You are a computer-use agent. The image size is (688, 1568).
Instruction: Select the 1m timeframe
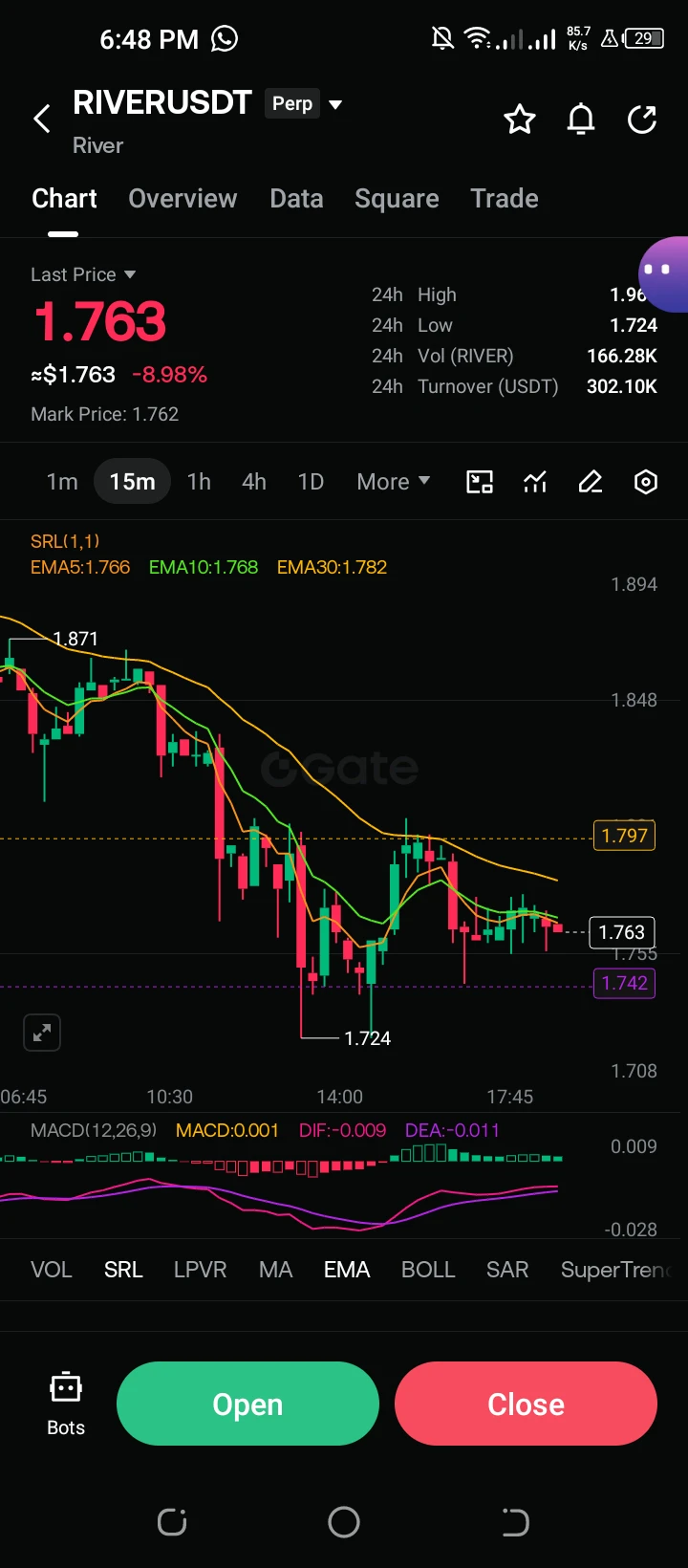click(62, 482)
